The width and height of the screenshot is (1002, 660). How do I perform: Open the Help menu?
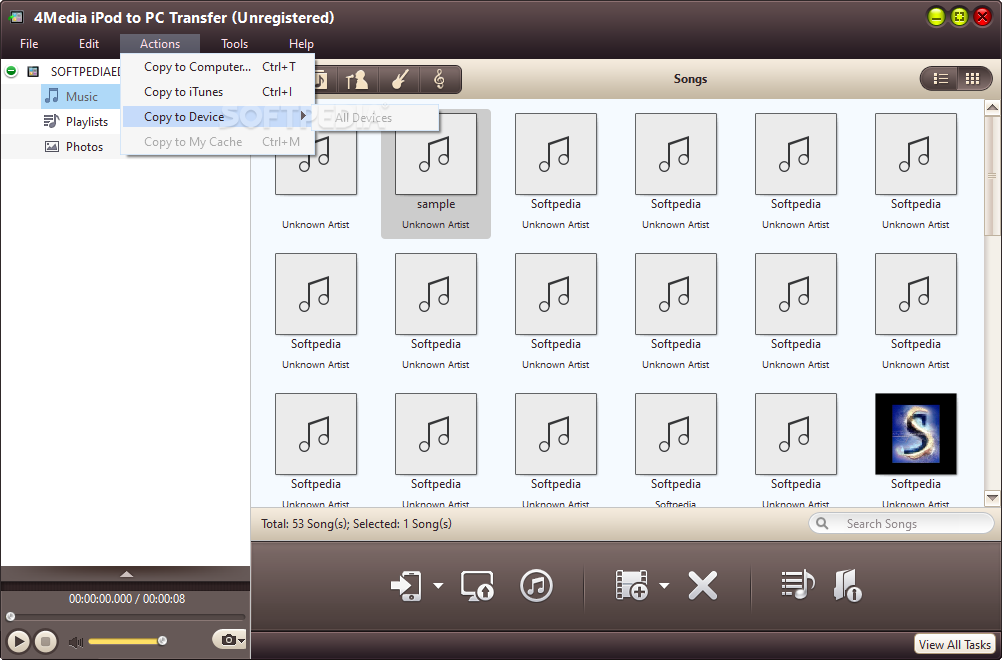pos(301,43)
